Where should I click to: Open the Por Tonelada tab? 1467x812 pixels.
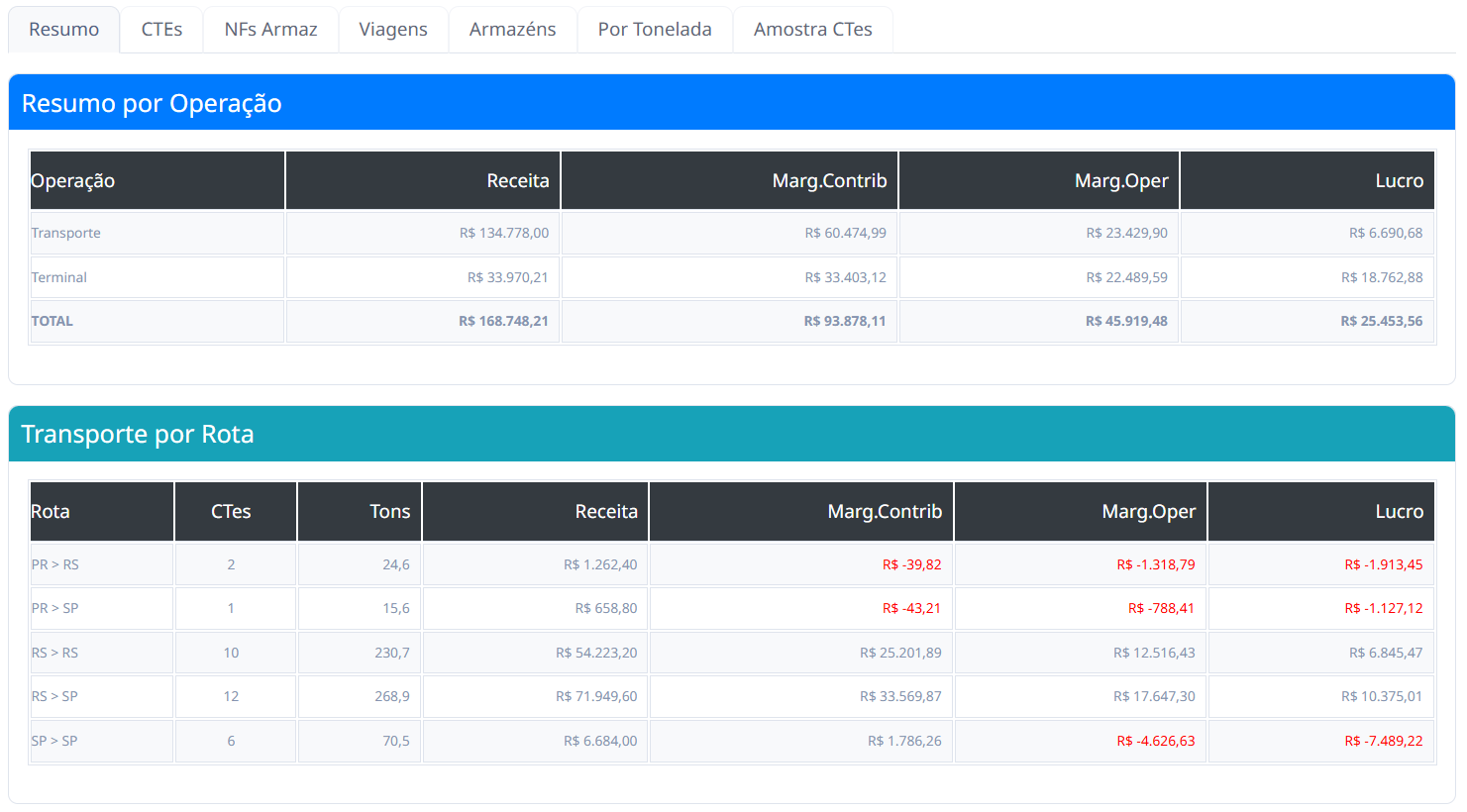tap(655, 30)
